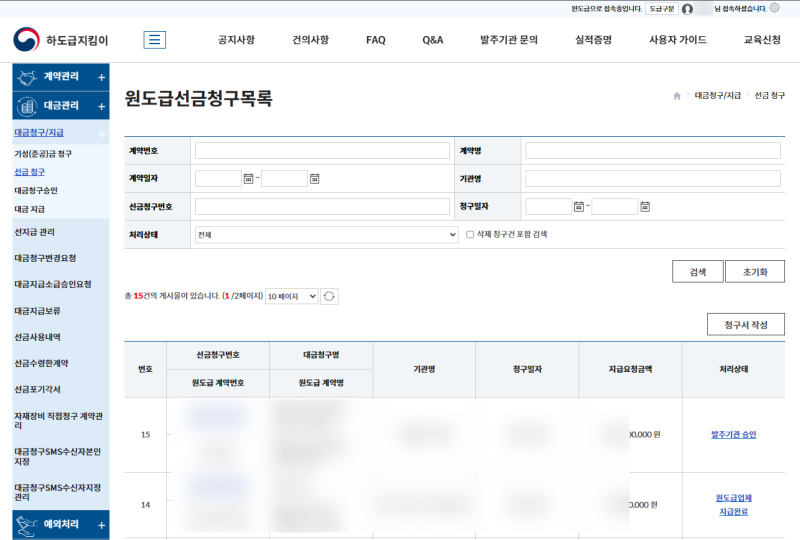Click the 계약관리 handshake icon

pyautogui.click(x=27, y=78)
